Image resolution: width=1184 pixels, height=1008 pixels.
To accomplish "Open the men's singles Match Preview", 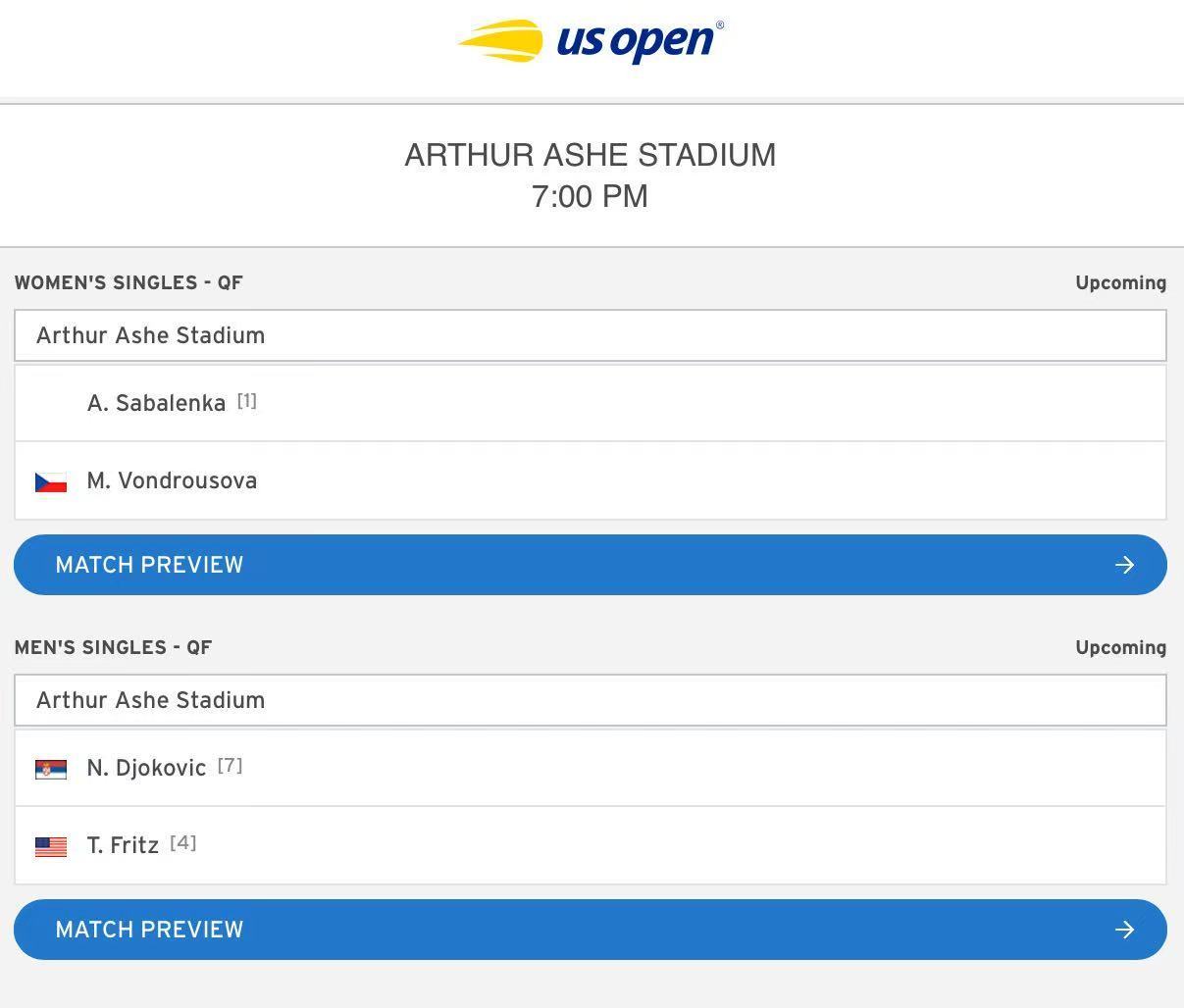I will (x=591, y=930).
